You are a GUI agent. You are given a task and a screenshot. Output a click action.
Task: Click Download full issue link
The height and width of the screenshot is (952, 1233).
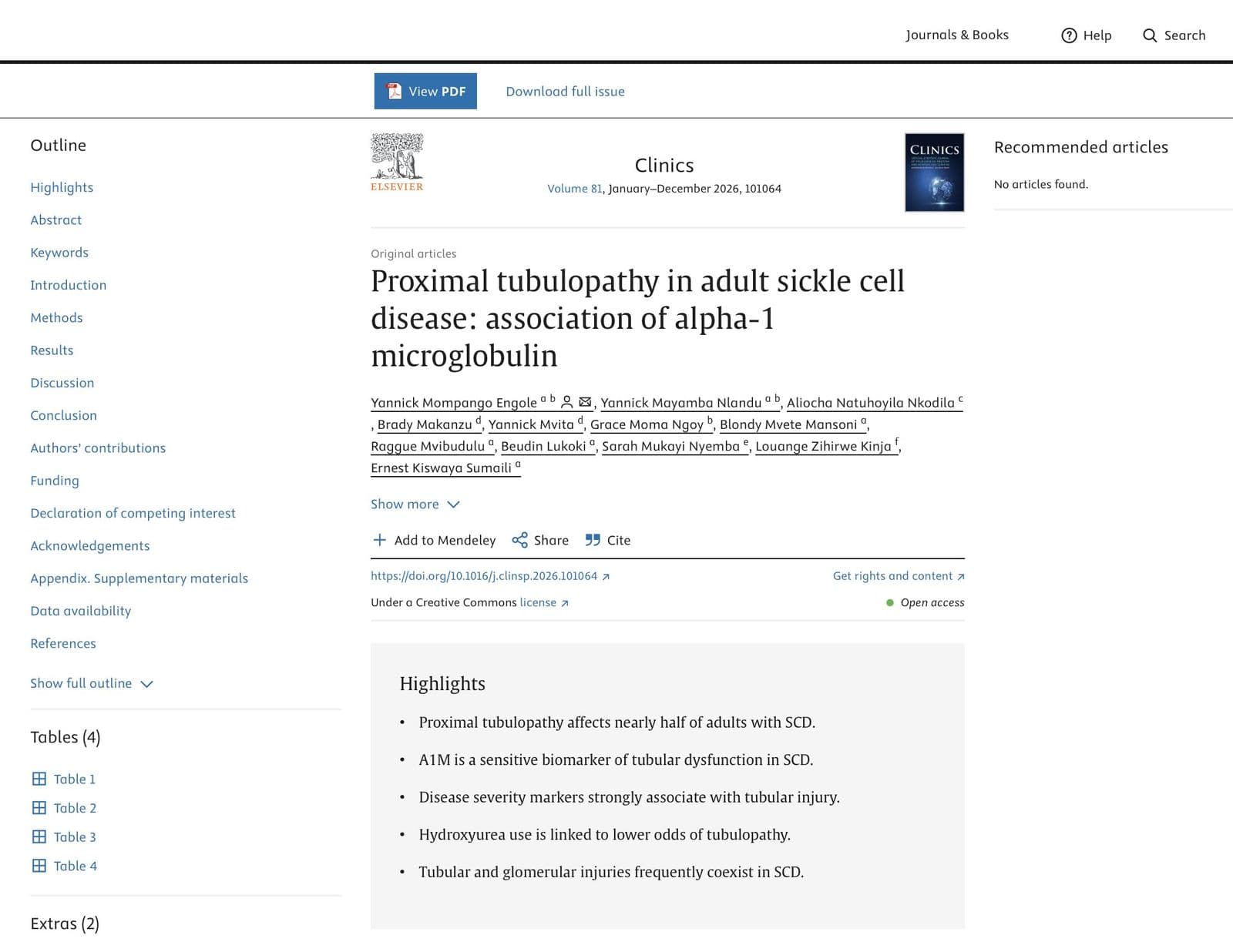pyautogui.click(x=565, y=91)
